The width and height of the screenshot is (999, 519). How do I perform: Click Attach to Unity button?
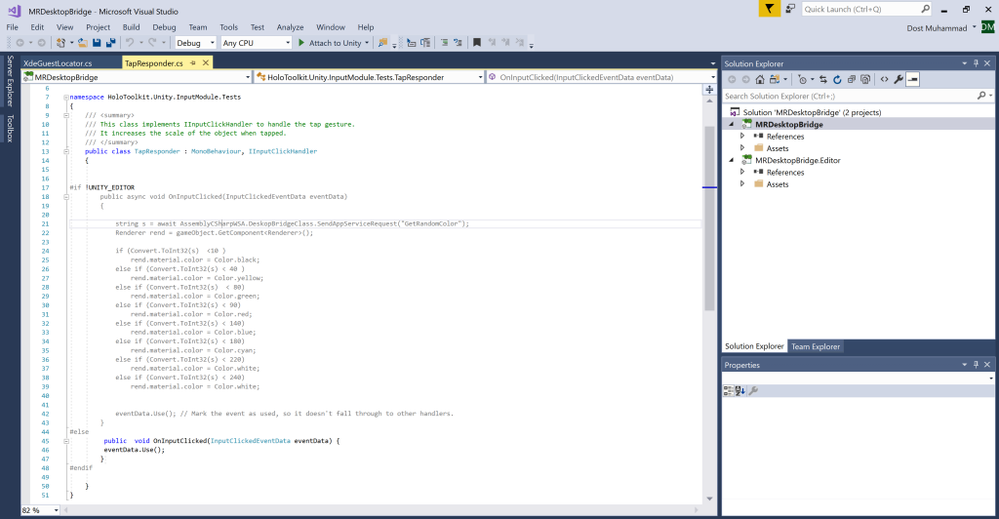tap(334, 43)
